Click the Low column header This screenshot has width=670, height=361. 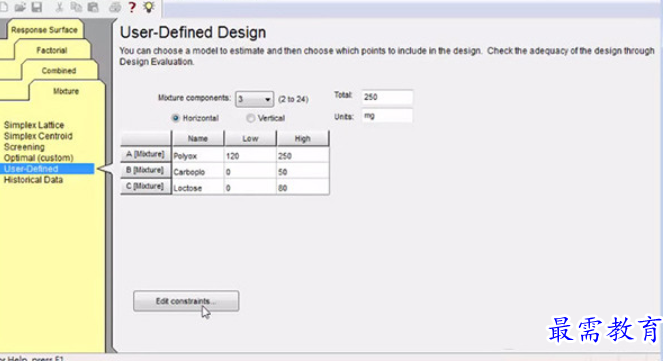tap(250, 138)
